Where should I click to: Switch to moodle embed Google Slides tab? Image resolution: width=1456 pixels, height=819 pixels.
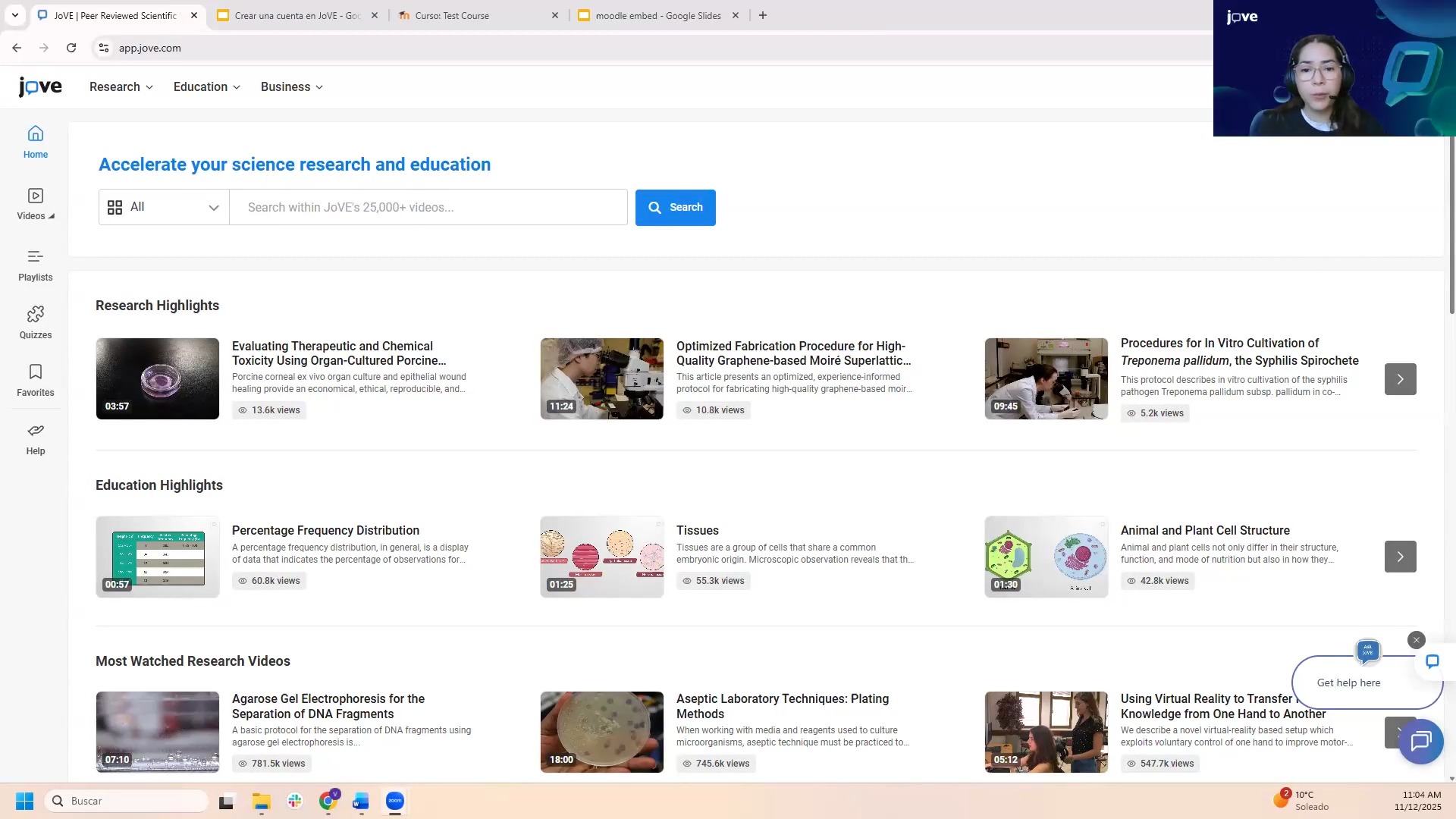(x=657, y=15)
